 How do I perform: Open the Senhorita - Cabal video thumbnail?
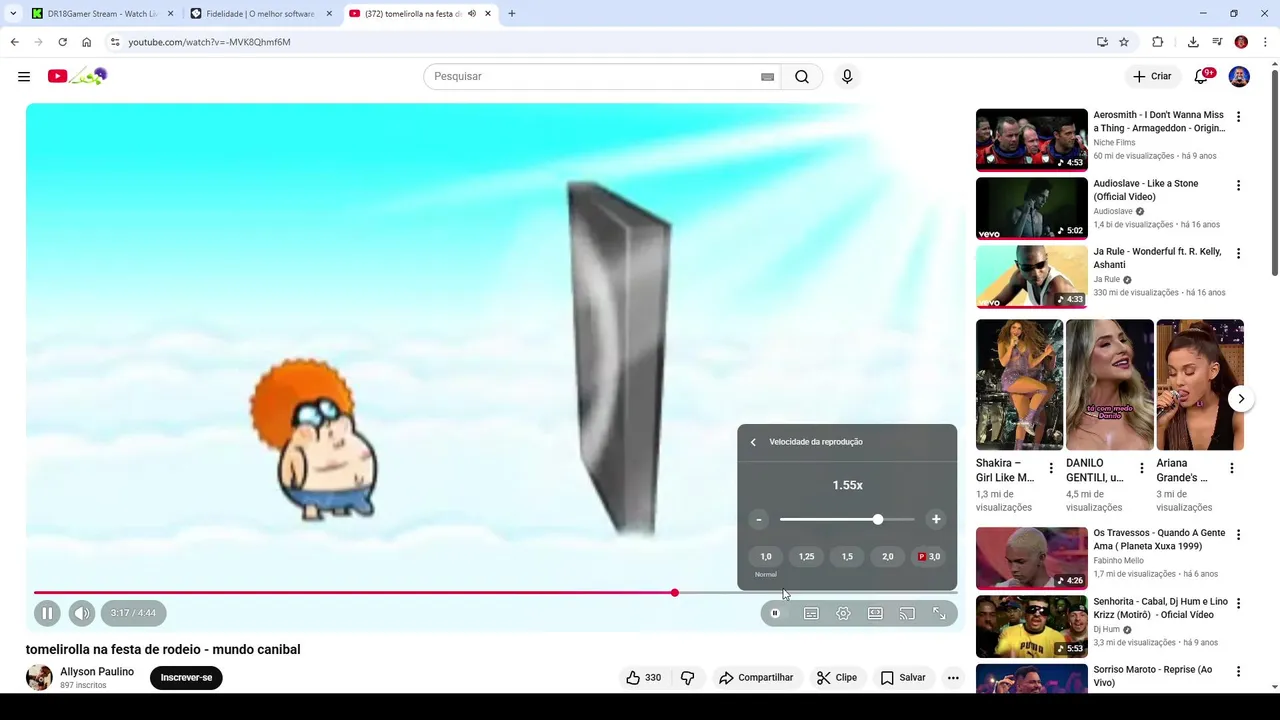(x=1031, y=626)
